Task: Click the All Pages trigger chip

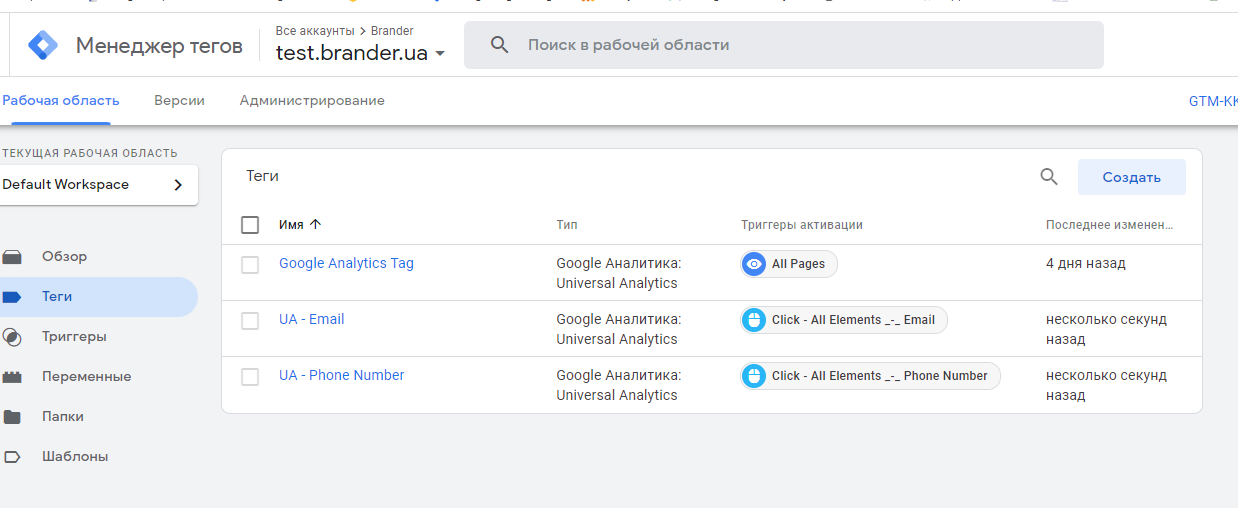Action: (x=789, y=264)
